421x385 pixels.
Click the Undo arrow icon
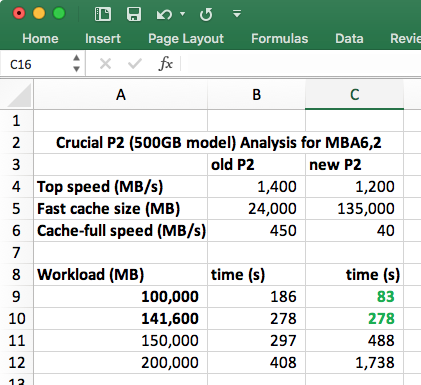coord(164,14)
